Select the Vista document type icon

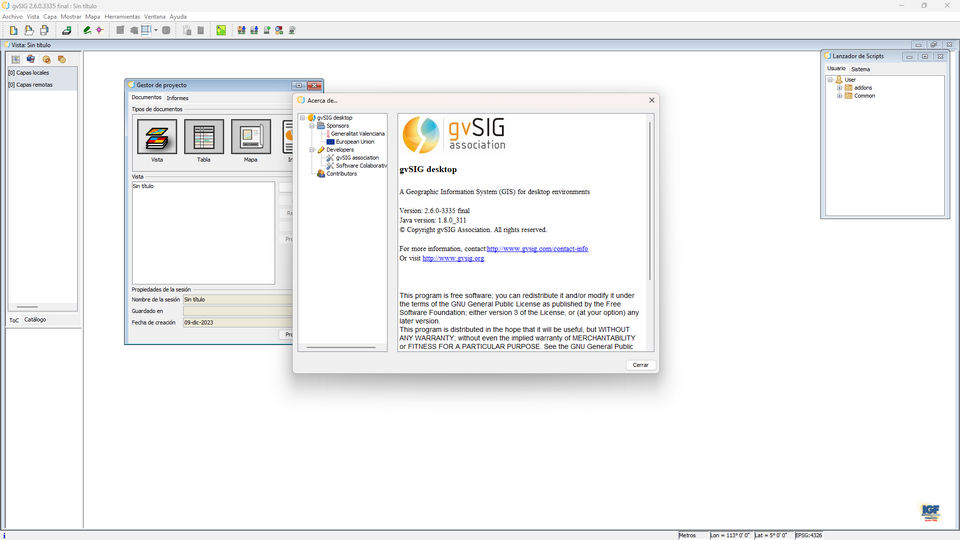tap(157, 137)
